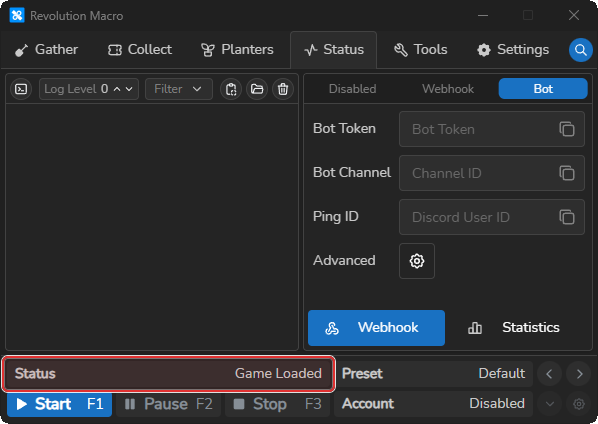598x424 pixels.
Task: Copy the Ping ID field icon
Action: 567,217
